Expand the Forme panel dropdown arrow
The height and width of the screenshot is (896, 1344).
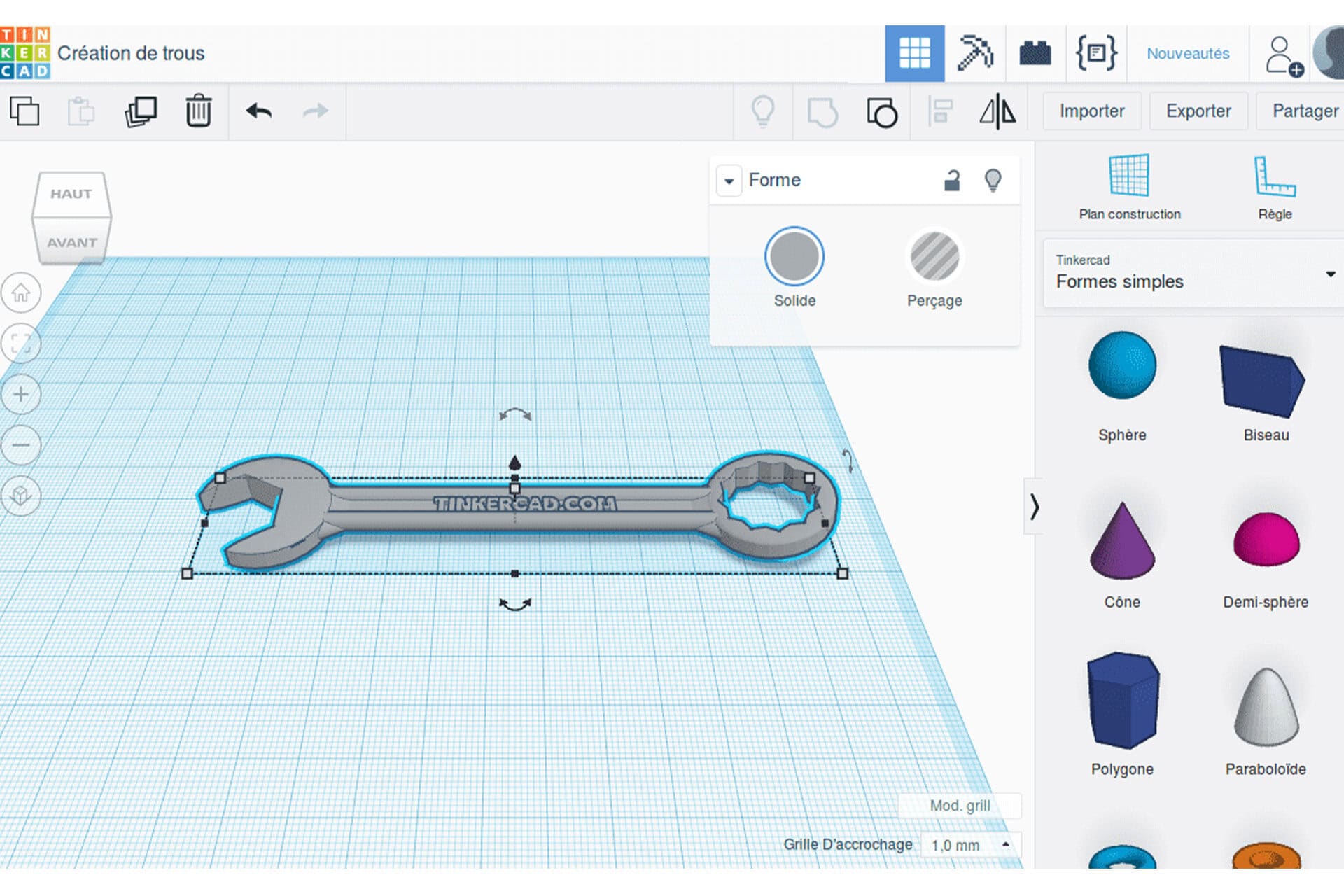point(729,180)
